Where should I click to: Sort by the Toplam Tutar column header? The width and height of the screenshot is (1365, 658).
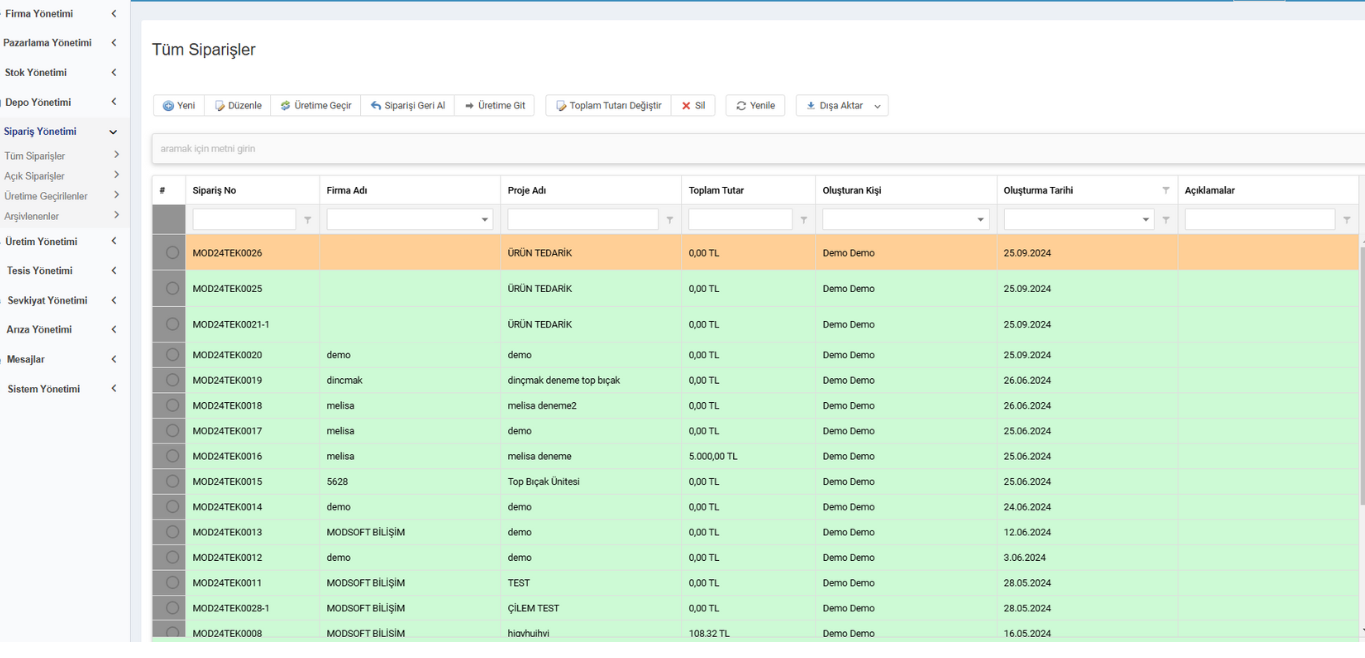(x=748, y=190)
